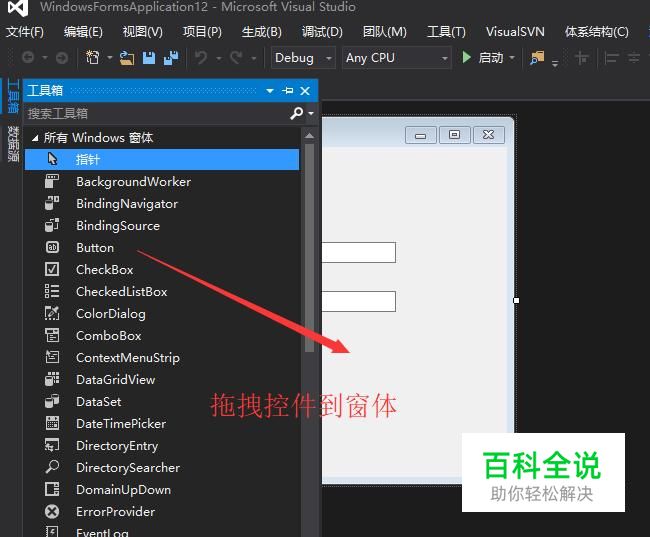The width and height of the screenshot is (650, 537).
Task: Click the Save All icon
Action: 171,58
